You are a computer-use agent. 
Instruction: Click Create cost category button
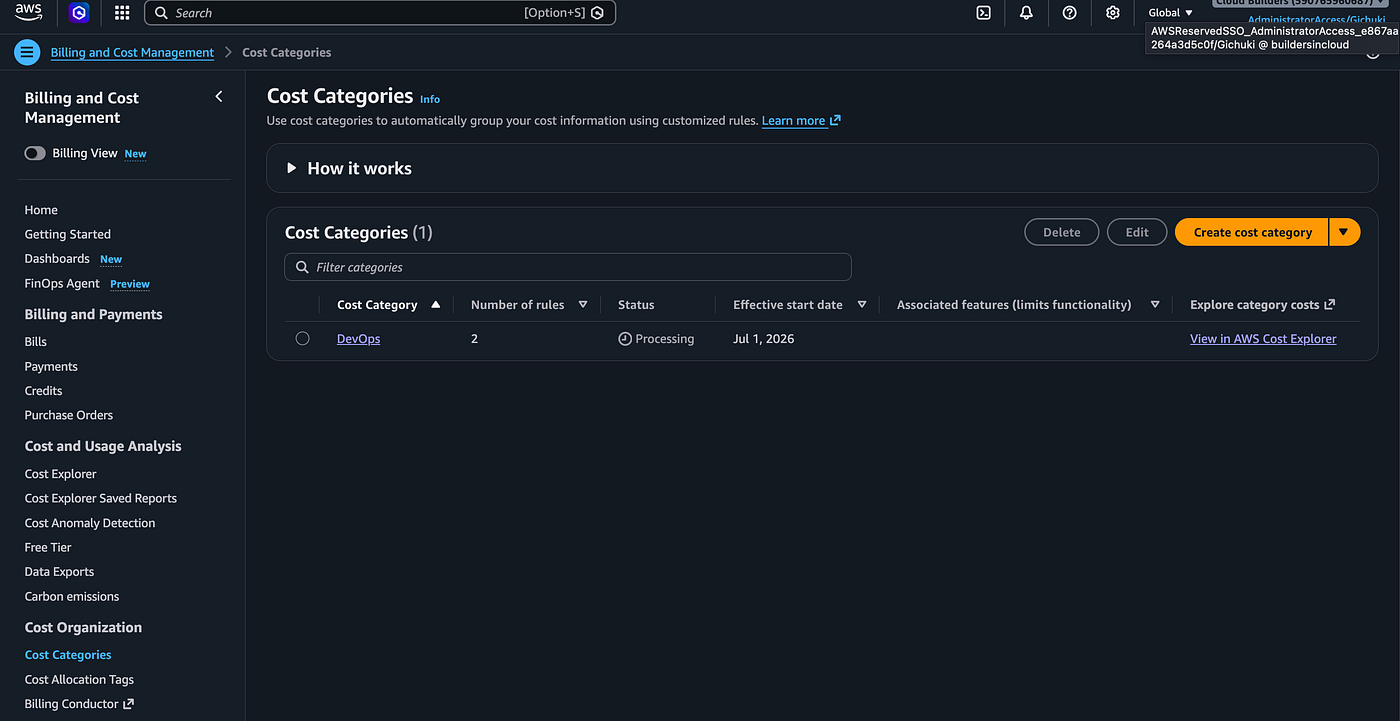(x=1252, y=232)
